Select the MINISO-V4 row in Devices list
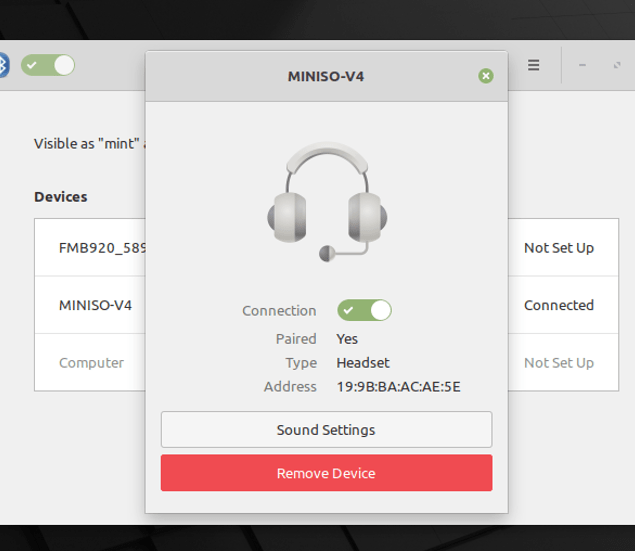635x551 pixels. click(x=326, y=305)
